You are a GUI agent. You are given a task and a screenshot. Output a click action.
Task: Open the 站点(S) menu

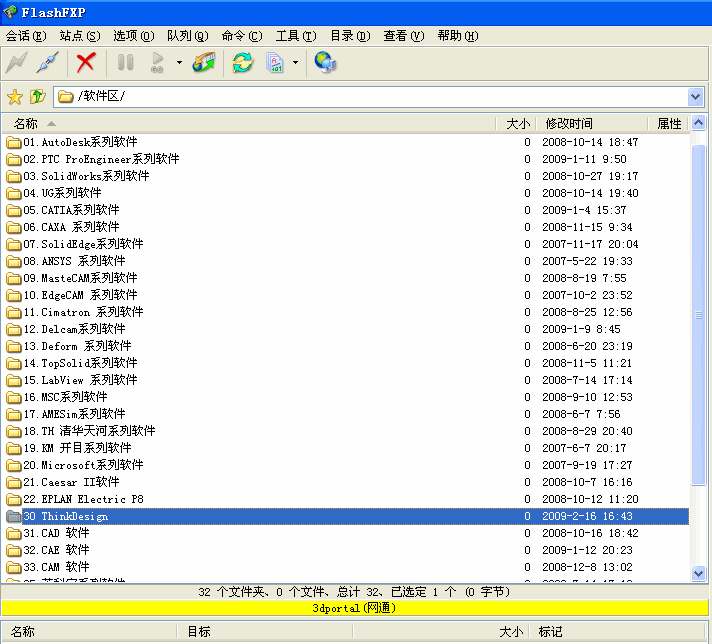point(80,36)
